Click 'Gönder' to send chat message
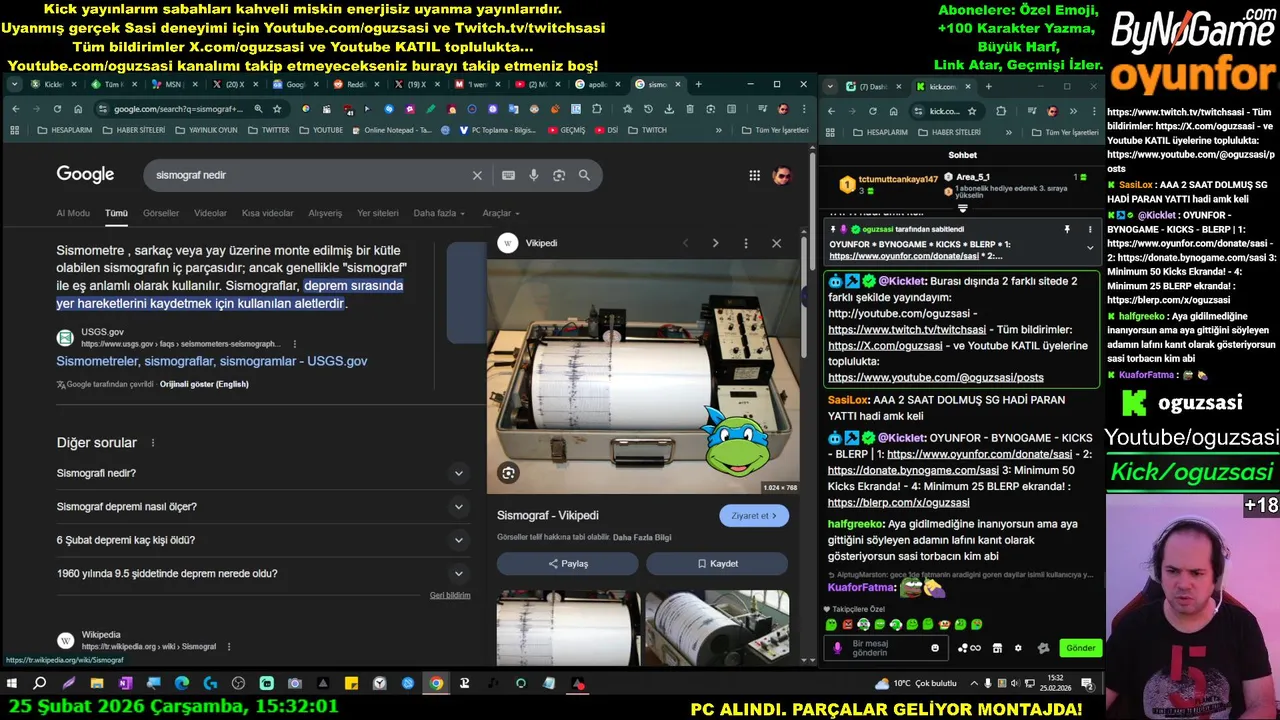 click(1080, 648)
